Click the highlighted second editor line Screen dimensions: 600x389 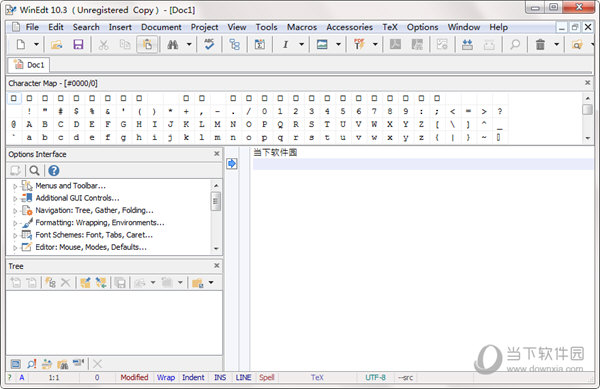tap(423, 164)
